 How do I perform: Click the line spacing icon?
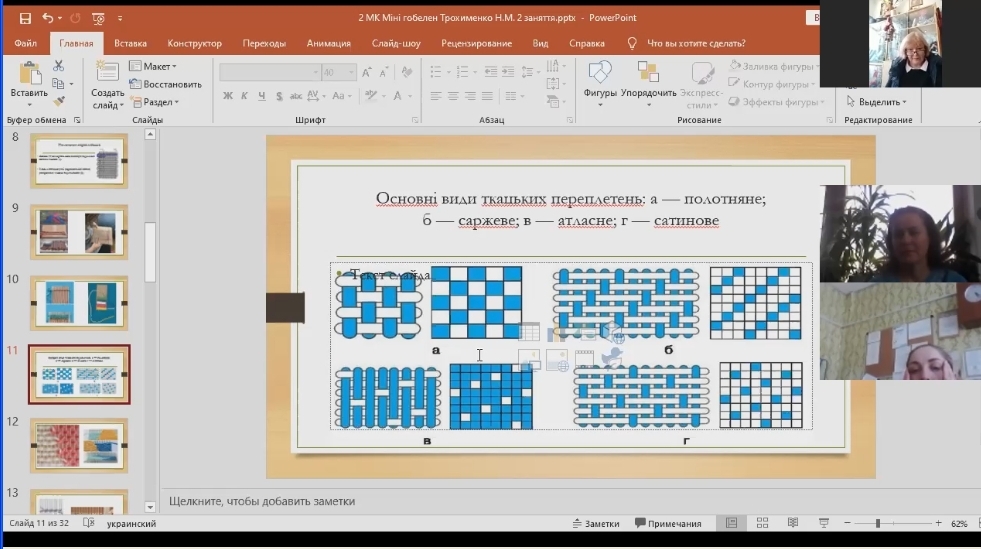point(527,73)
